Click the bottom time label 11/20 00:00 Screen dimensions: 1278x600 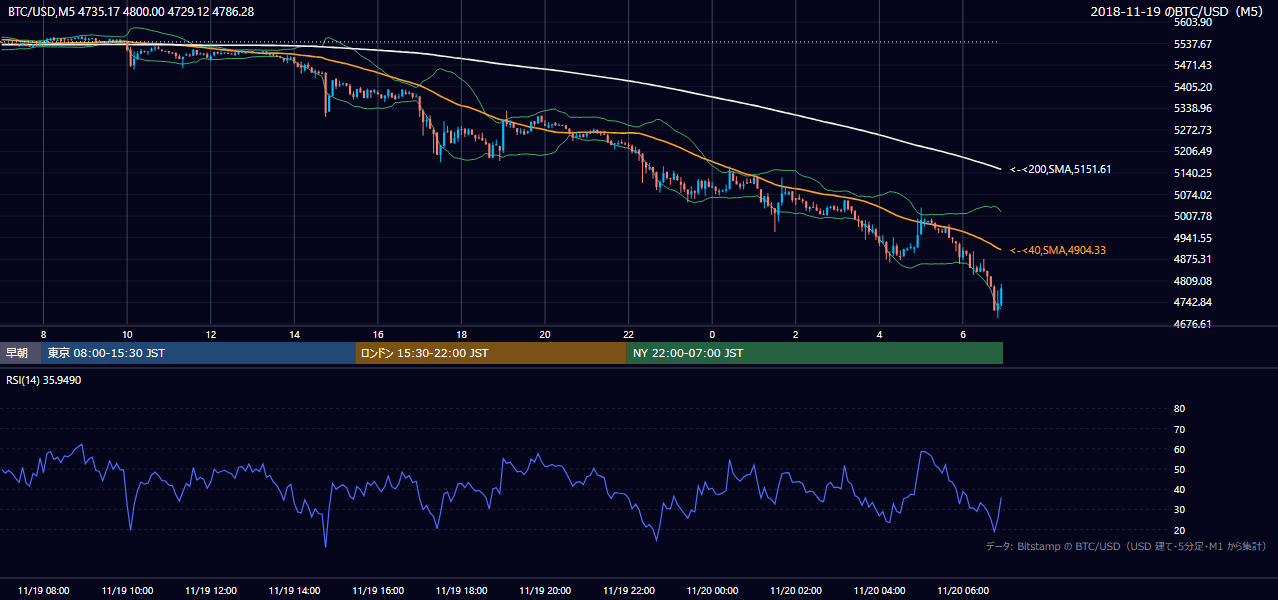click(712, 591)
